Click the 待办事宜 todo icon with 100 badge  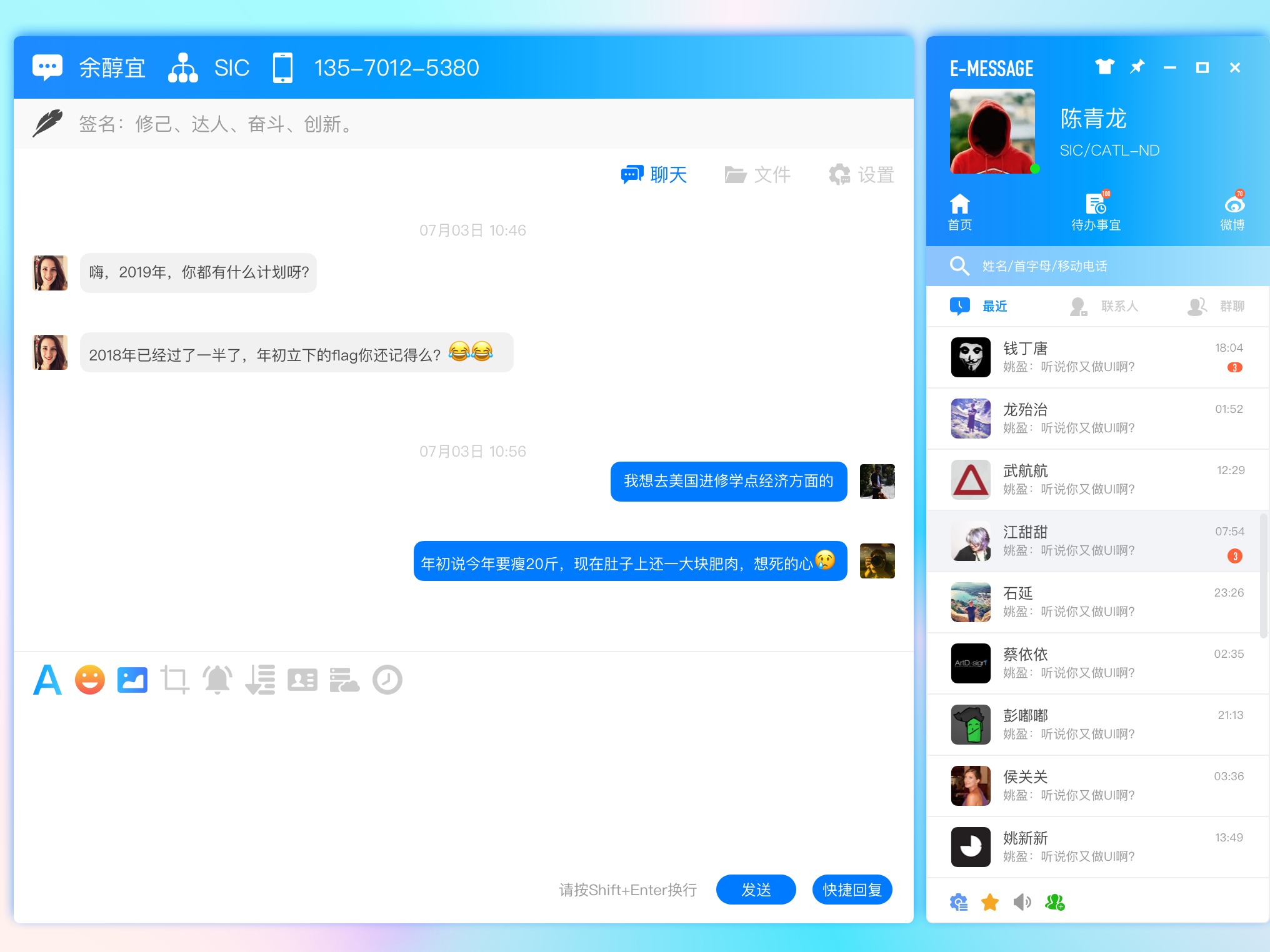point(1096,209)
